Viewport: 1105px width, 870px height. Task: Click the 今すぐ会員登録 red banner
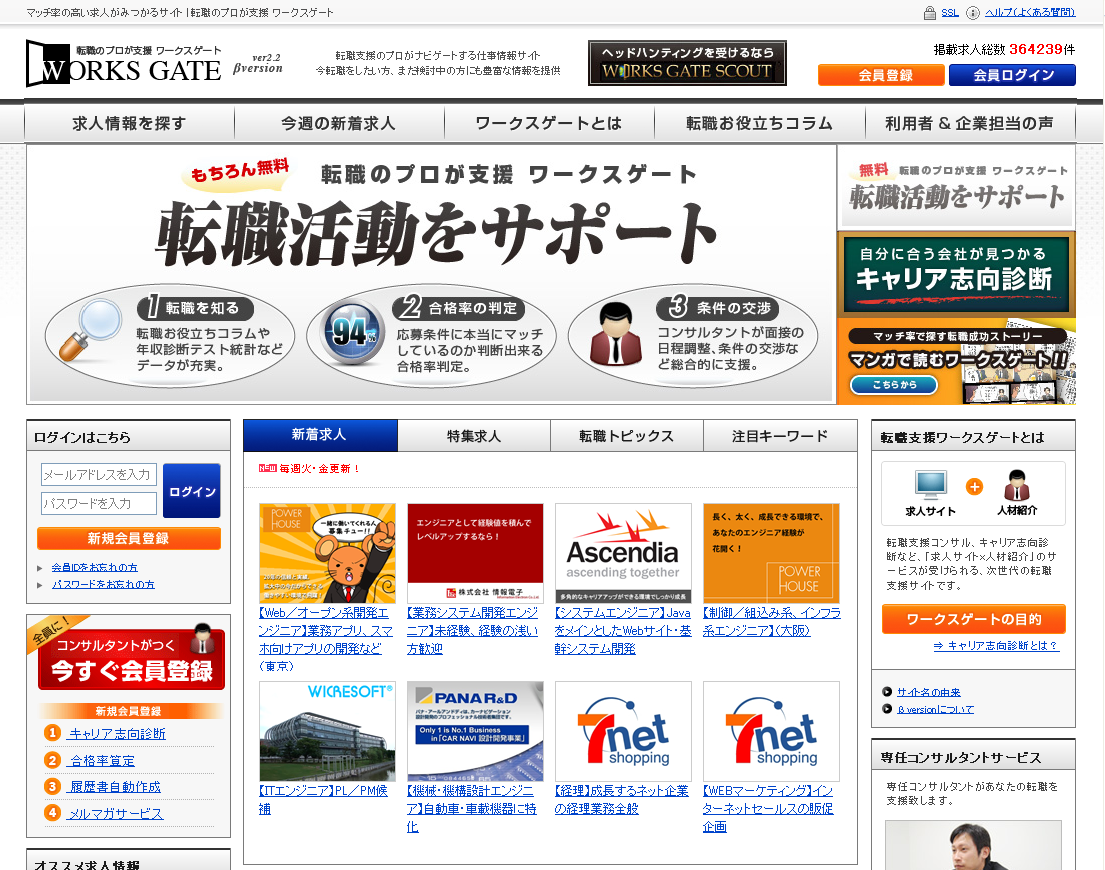pyautogui.click(x=132, y=659)
